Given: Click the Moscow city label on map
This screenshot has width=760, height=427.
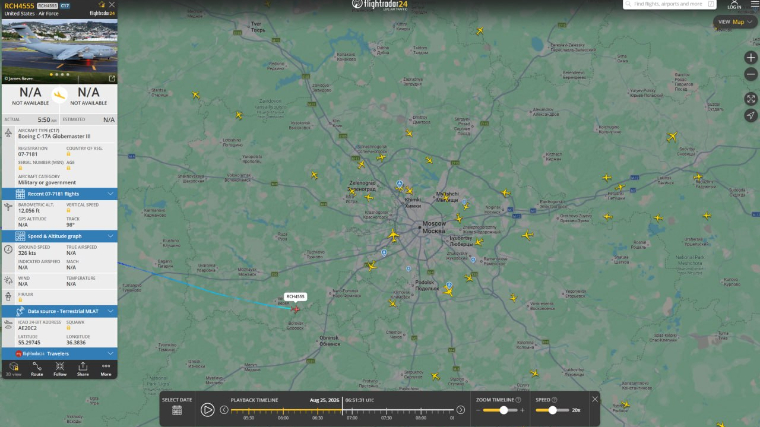Looking at the screenshot, I should pos(434,227).
